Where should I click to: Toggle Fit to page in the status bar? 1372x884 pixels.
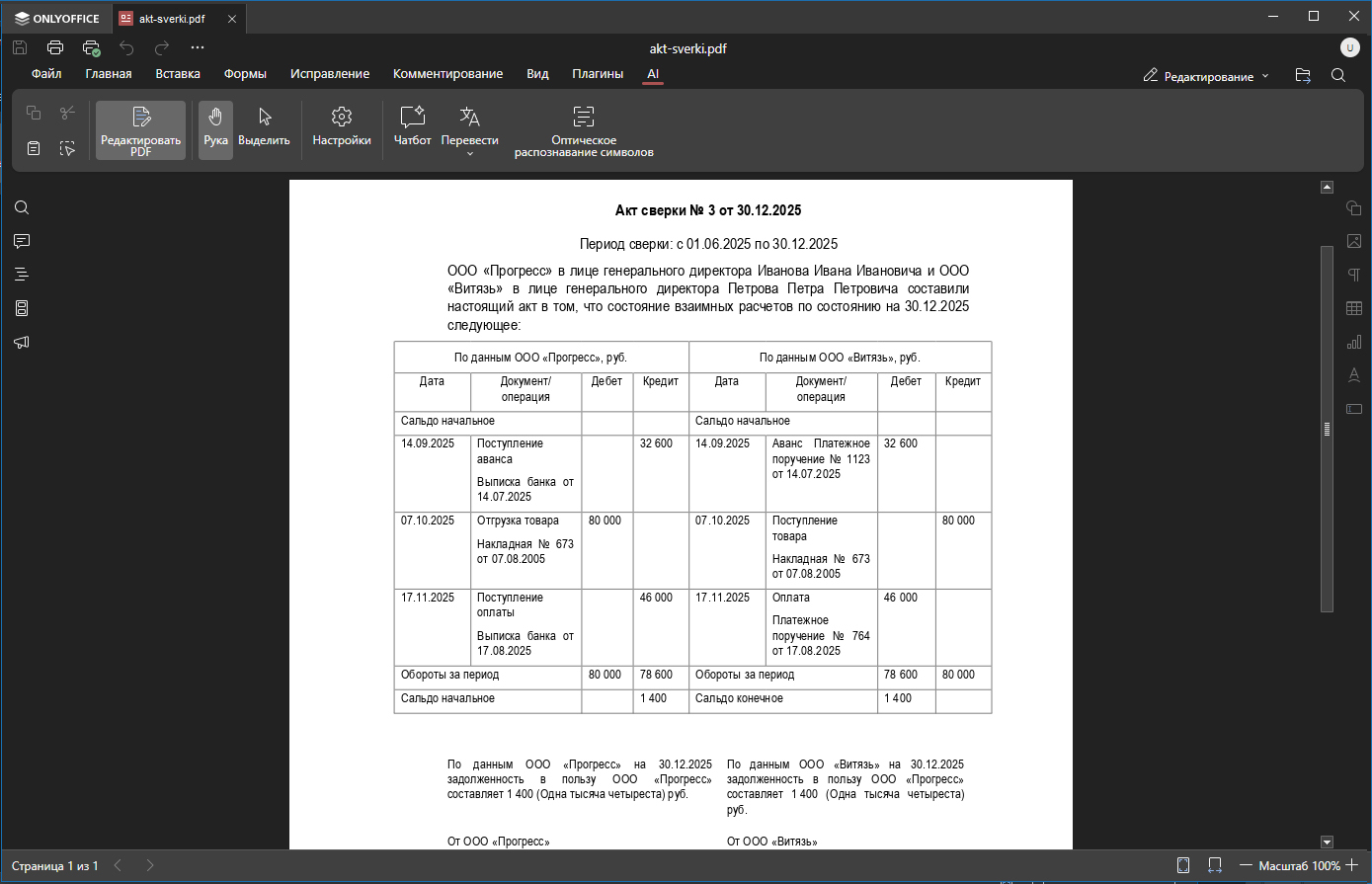tap(1183, 865)
